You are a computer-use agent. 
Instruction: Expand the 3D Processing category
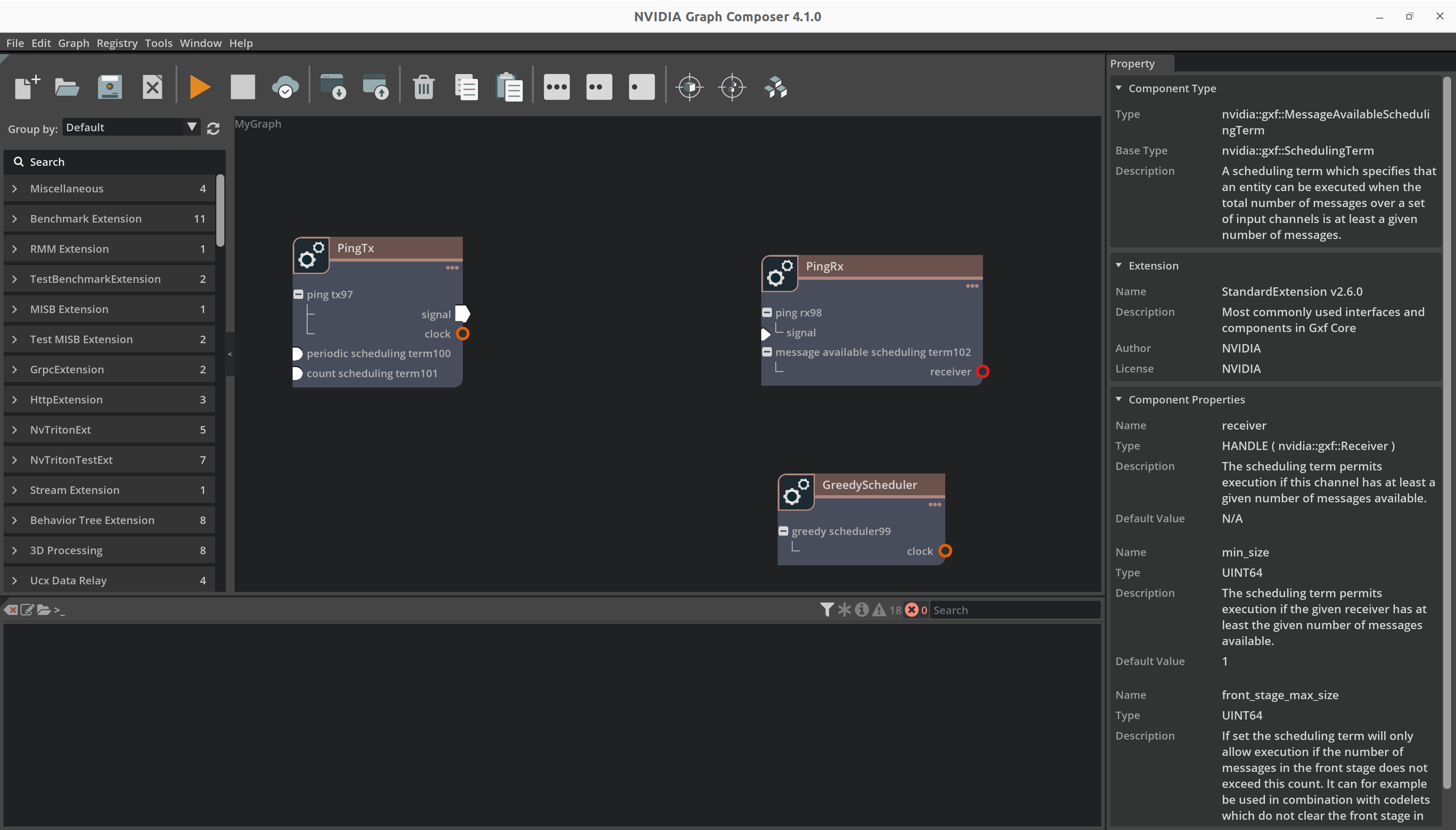[15, 550]
